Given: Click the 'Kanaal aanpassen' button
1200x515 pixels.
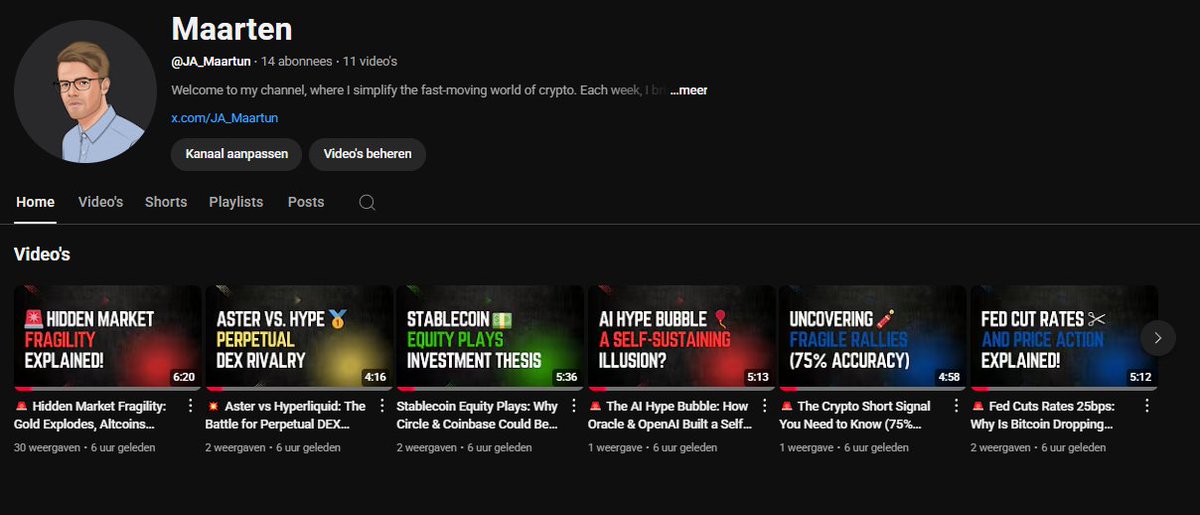Looking at the screenshot, I should click(236, 154).
